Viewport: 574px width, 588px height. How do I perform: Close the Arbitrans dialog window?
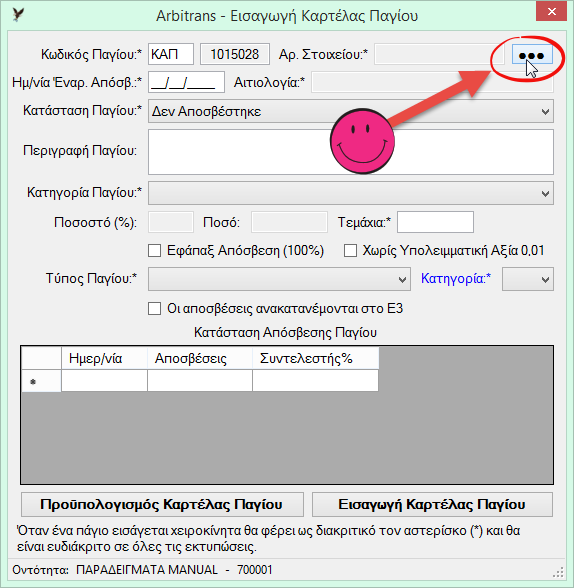point(551,12)
